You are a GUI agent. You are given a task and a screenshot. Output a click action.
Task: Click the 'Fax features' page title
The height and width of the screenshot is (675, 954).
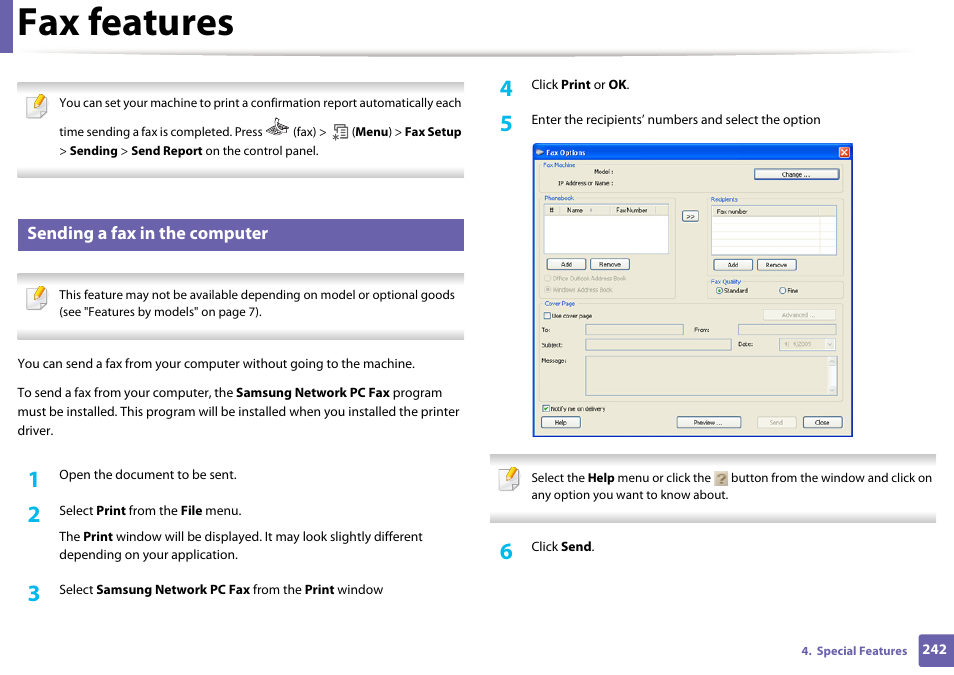(125, 23)
